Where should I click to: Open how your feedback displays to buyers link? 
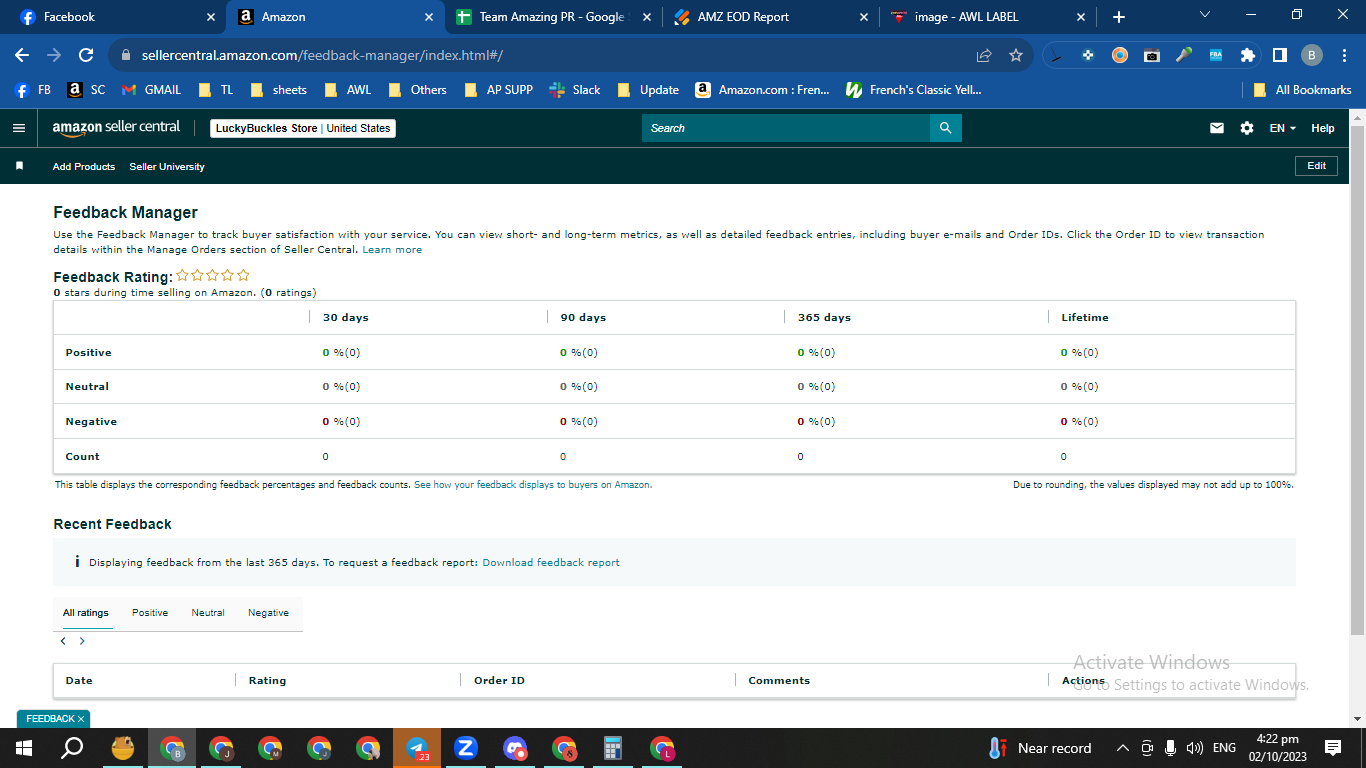[x=533, y=485]
